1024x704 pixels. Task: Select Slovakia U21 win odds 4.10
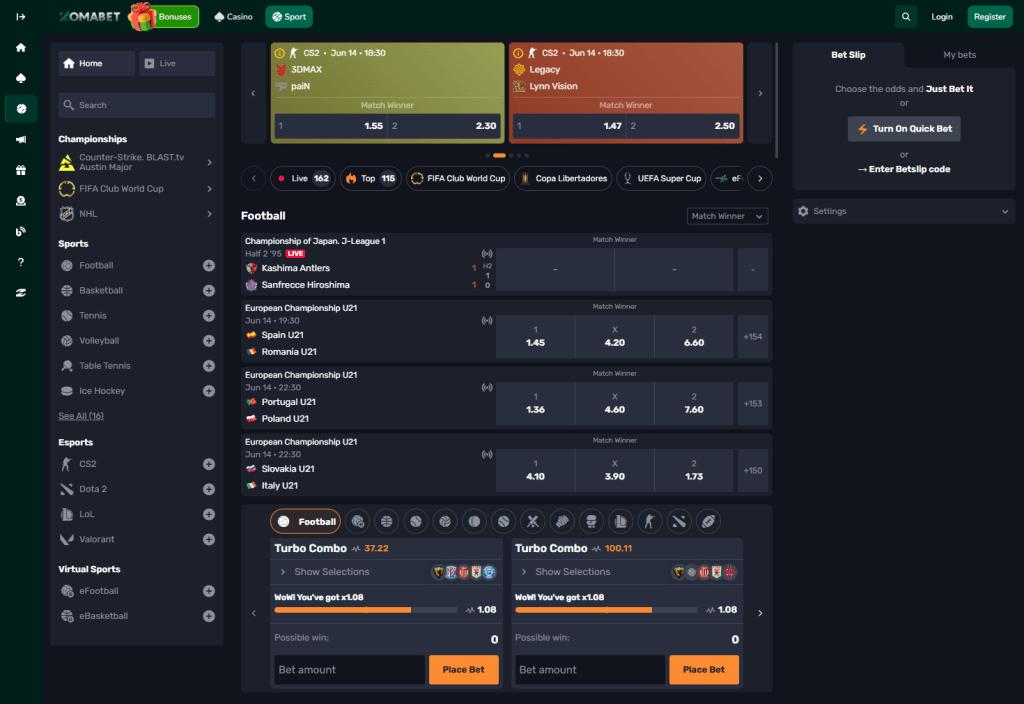pyautogui.click(x=536, y=470)
